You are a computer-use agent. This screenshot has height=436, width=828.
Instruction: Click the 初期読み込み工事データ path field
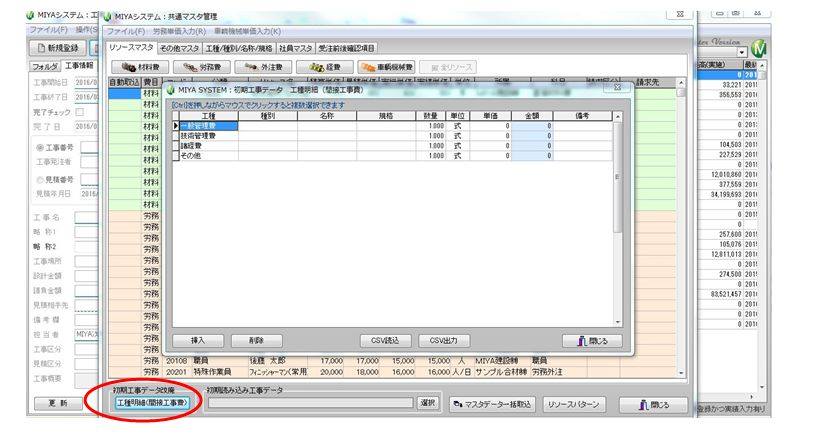coord(310,403)
